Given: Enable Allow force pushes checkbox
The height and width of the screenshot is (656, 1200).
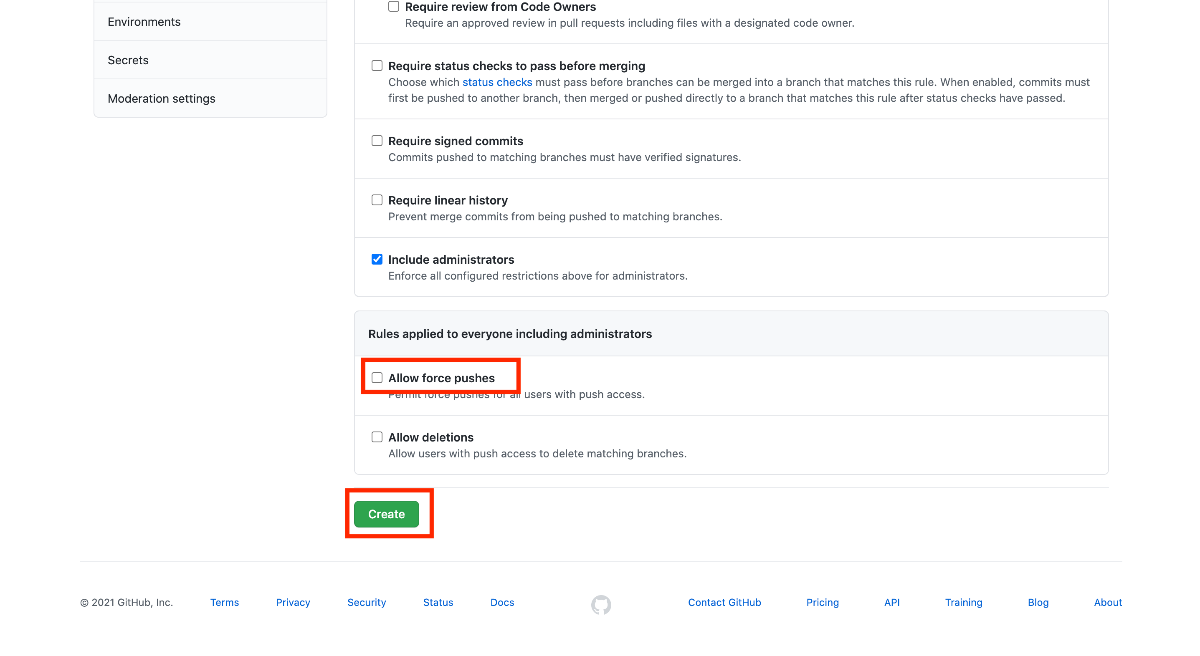Looking at the screenshot, I should click(377, 378).
